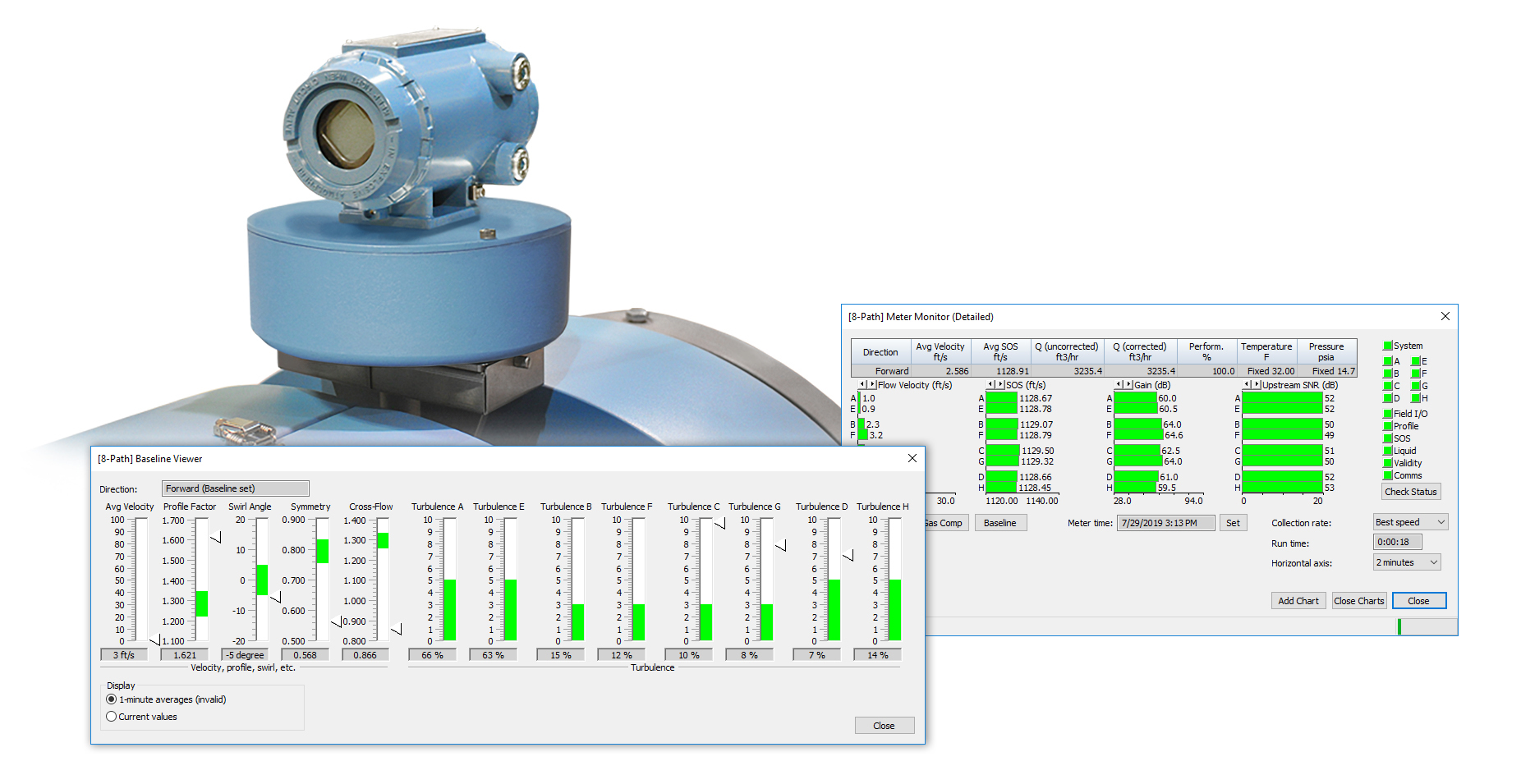Click the green Field I/O status indicator
1521x784 pixels.
click(1388, 414)
